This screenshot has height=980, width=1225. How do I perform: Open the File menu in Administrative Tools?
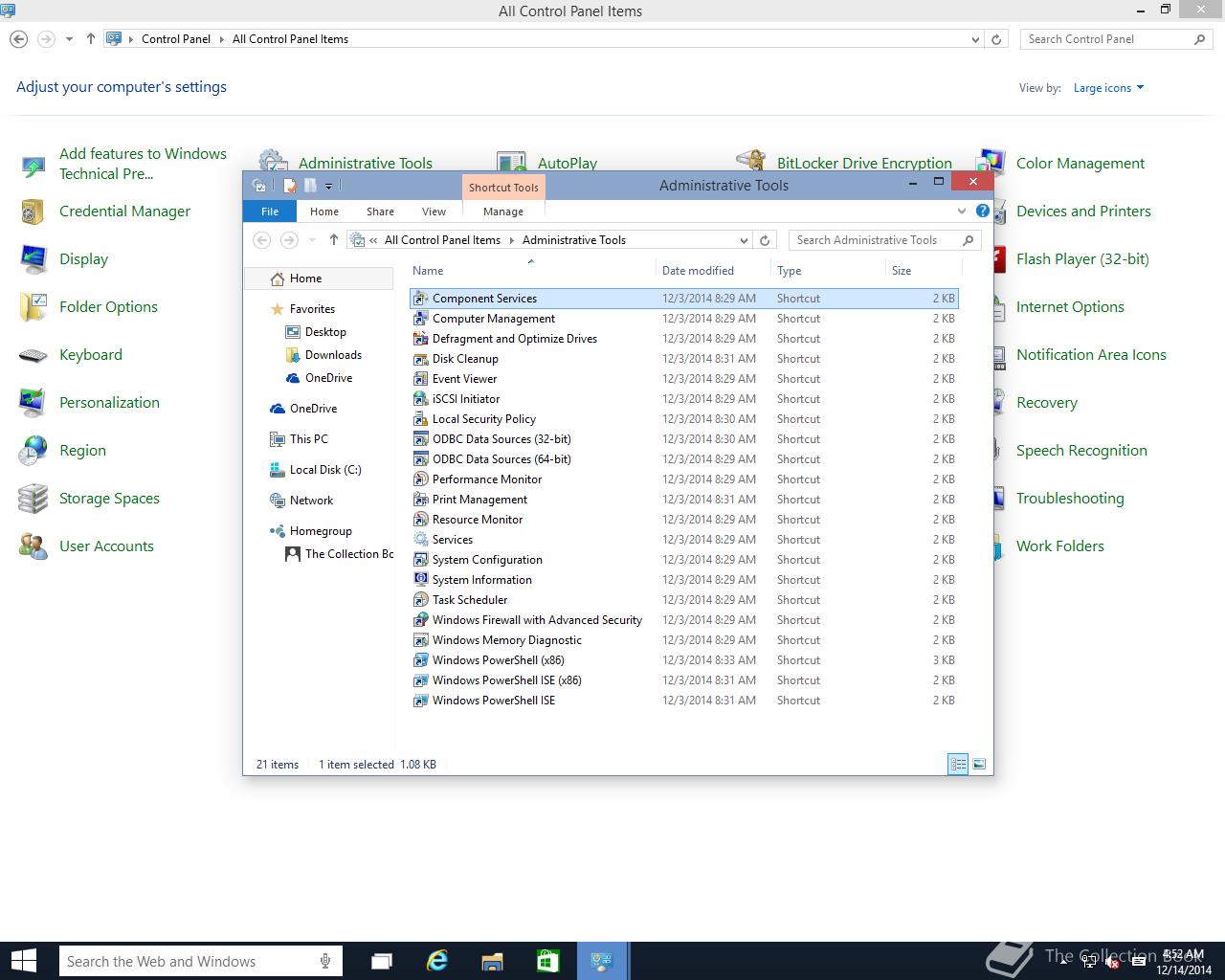click(270, 212)
